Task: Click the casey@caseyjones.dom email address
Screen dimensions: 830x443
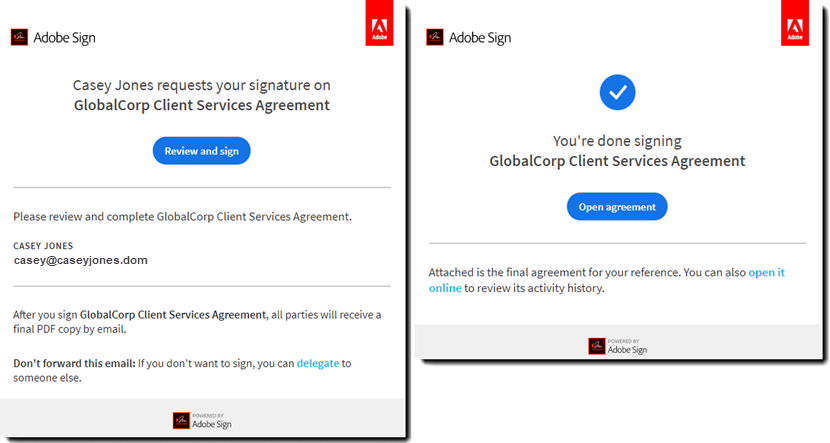Action: tap(81, 260)
